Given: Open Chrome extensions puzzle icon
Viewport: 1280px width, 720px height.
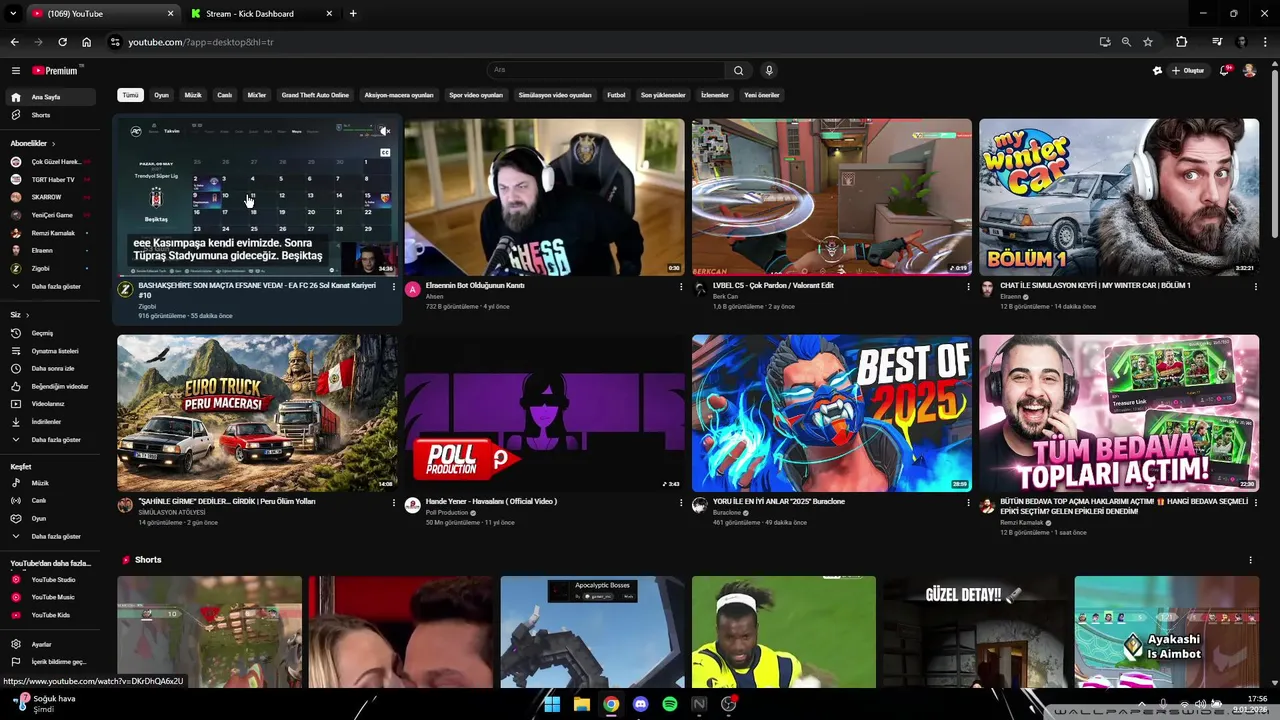Looking at the screenshot, I should [1181, 42].
